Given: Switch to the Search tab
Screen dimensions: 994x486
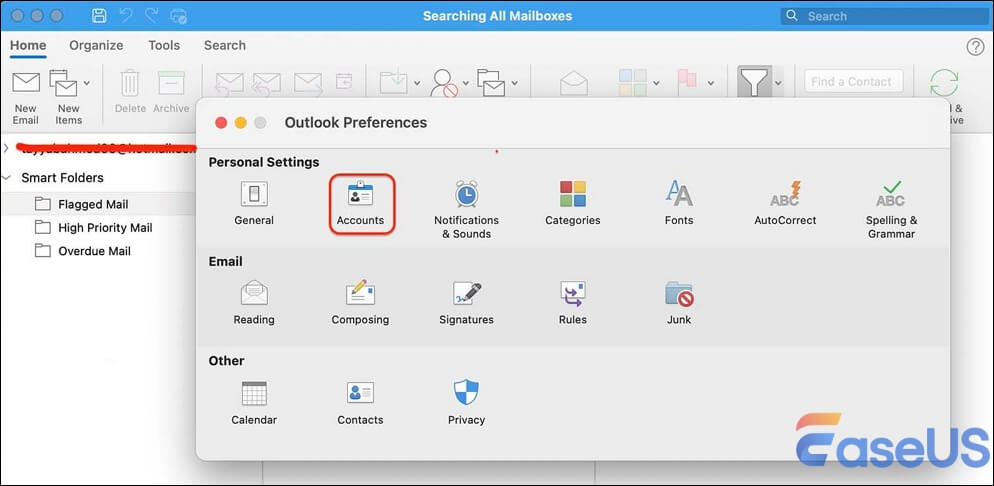Looking at the screenshot, I should click(x=224, y=46).
